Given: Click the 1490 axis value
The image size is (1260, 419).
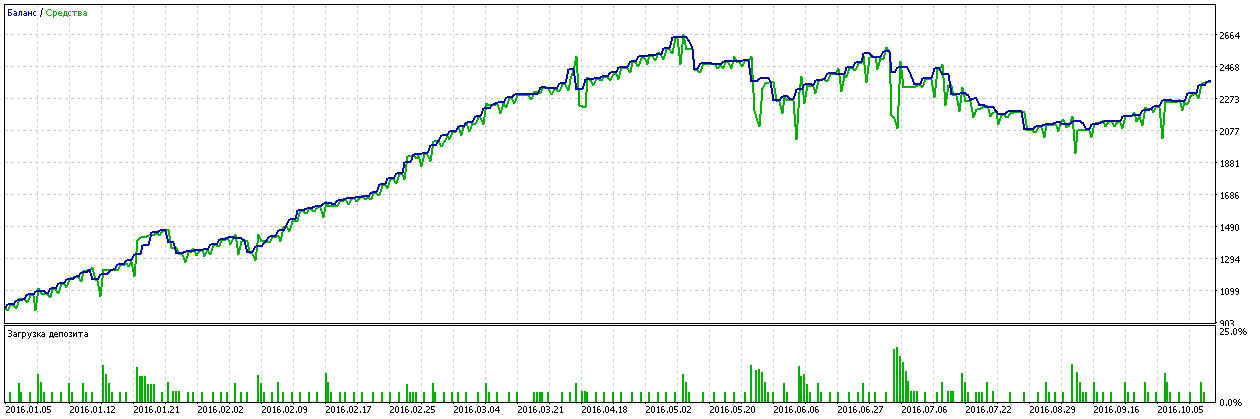Looking at the screenshot, I should (x=1229, y=228).
